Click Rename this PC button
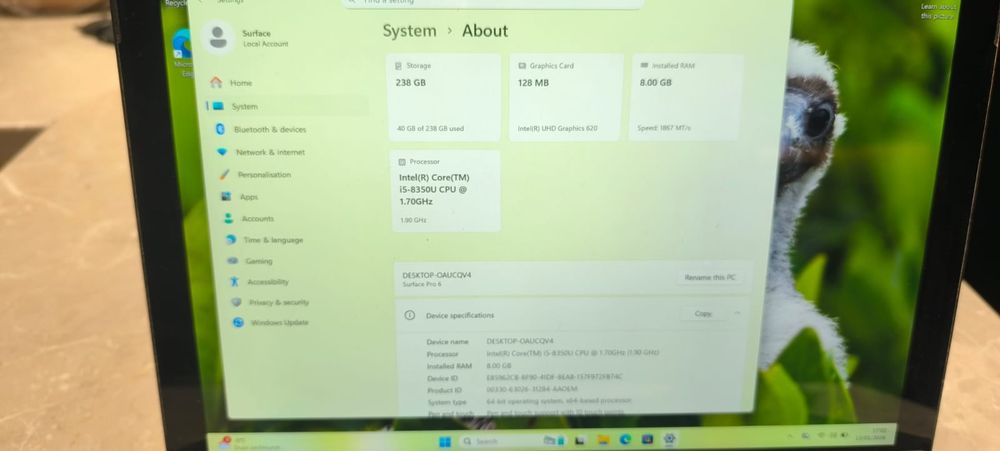Image resolution: width=1000 pixels, height=451 pixels. click(709, 277)
